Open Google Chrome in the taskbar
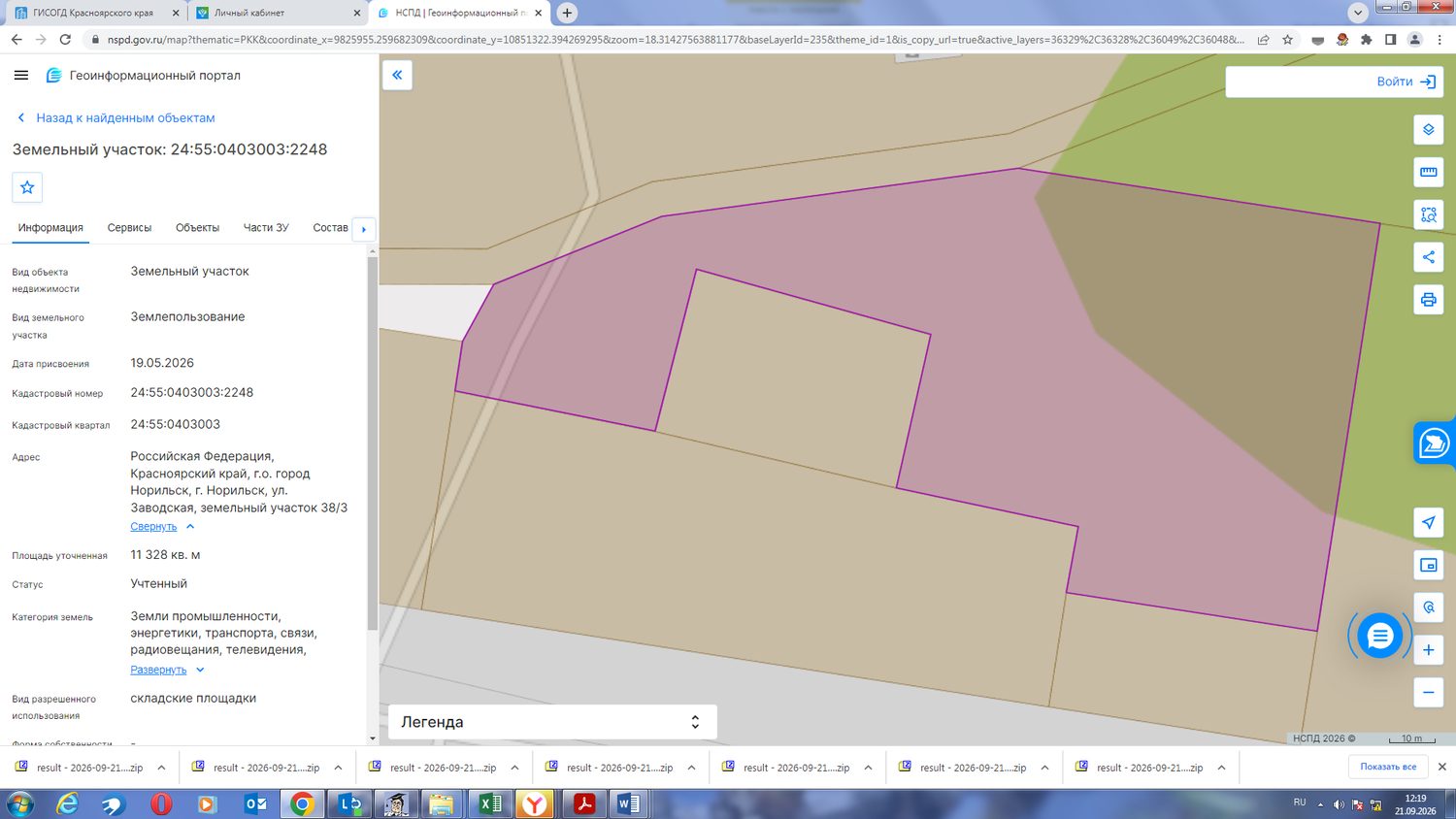 coord(302,803)
